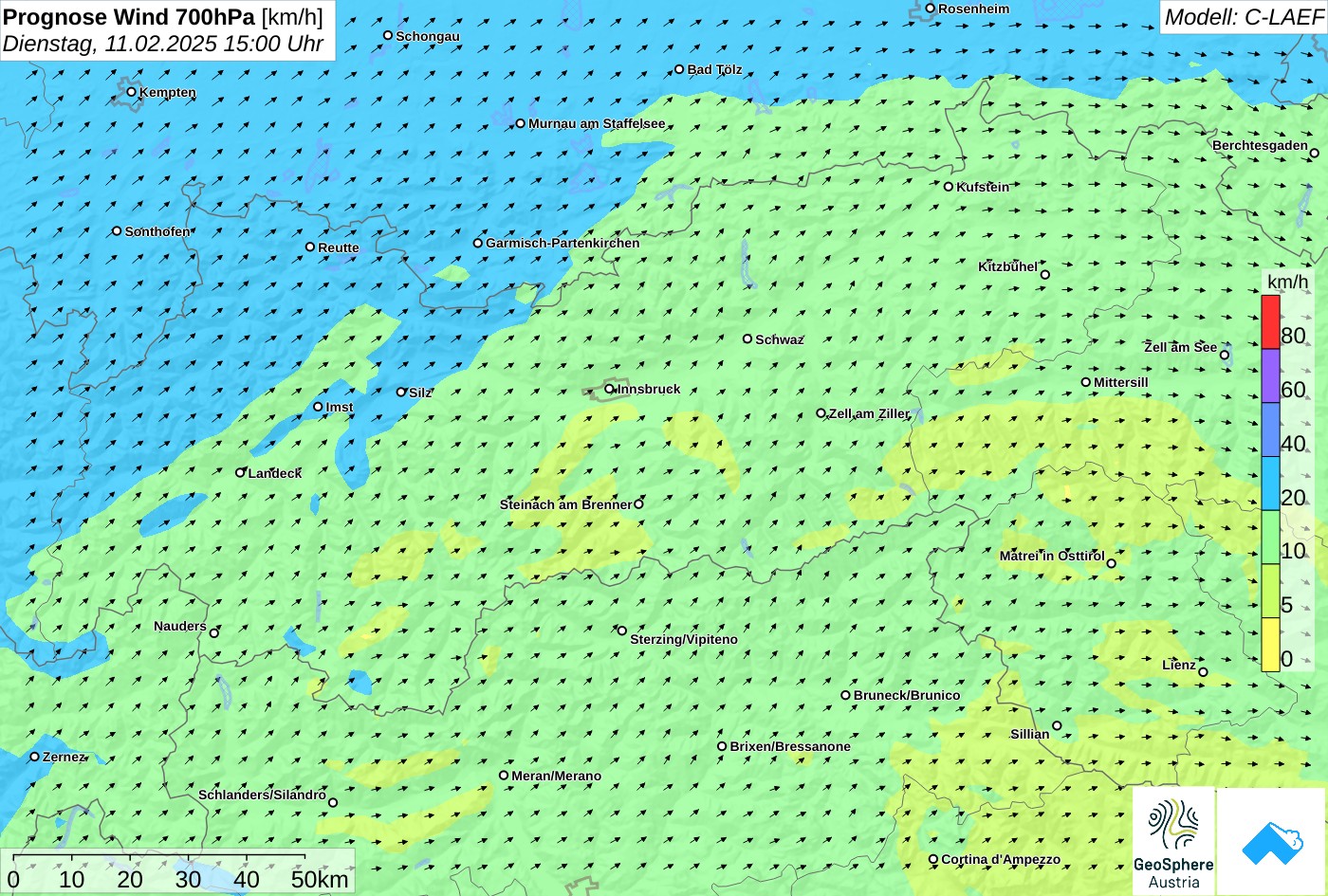Click the Meran/Merano location dot
The image size is (1328, 896).
click(x=504, y=776)
